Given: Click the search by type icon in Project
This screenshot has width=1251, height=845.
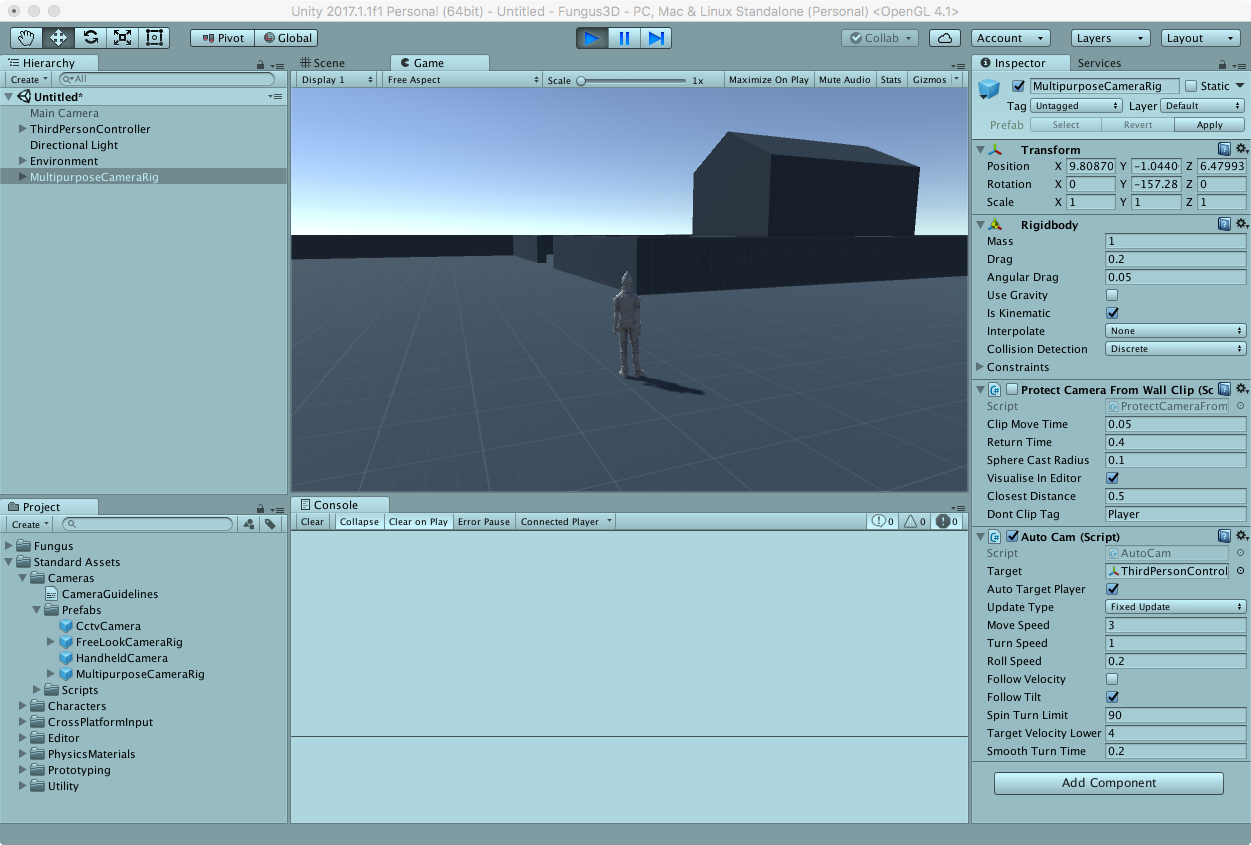Looking at the screenshot, I should coord(249,524).
